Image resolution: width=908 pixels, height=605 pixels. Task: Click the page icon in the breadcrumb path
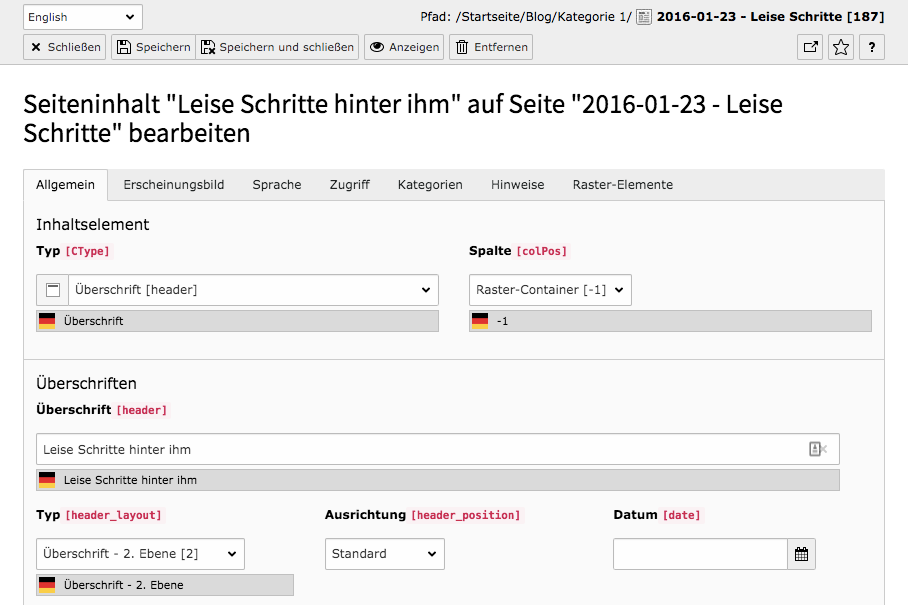click(x=641, y=16)
